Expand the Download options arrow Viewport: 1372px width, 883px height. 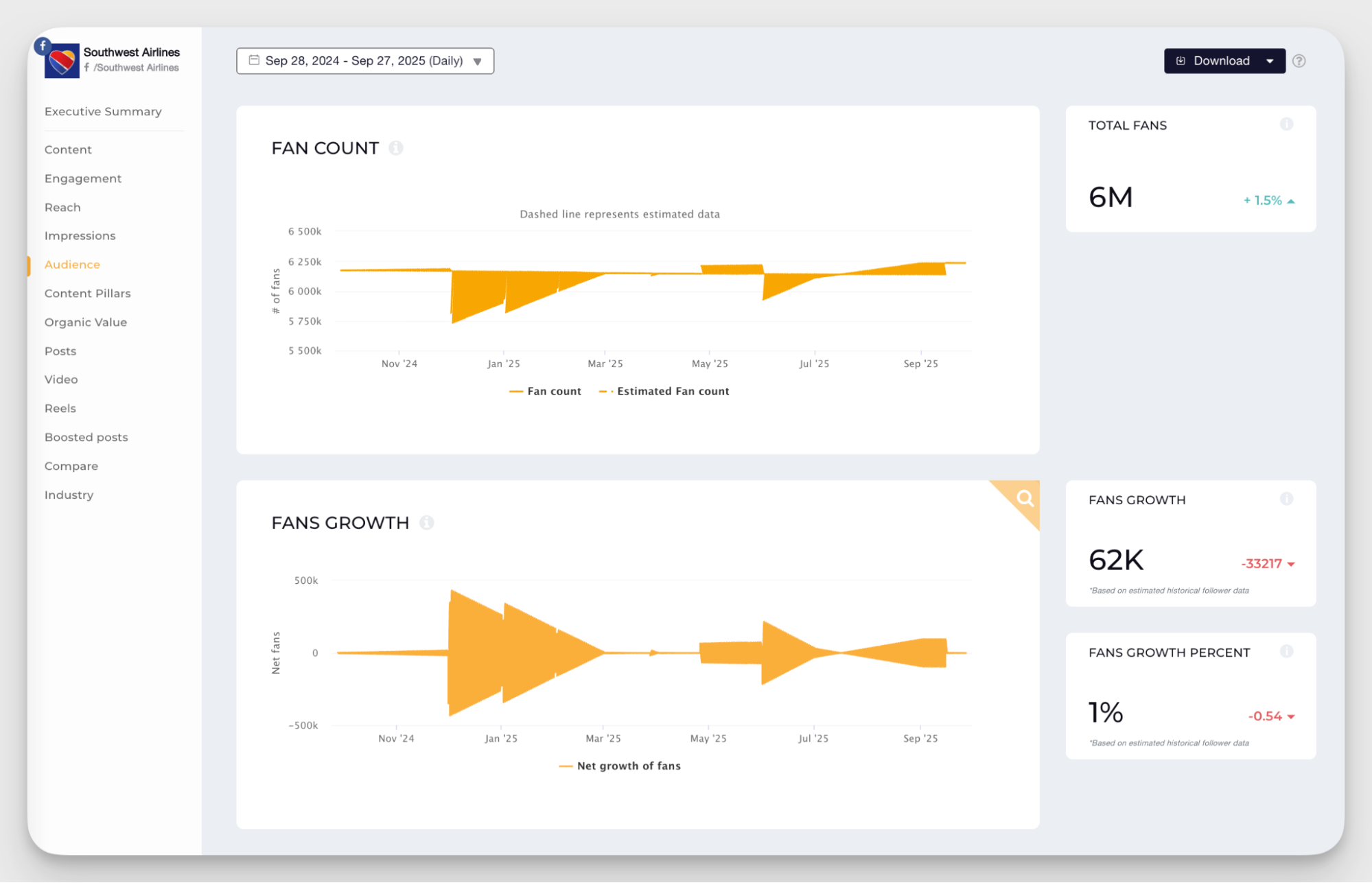[x=1270, y=61]
